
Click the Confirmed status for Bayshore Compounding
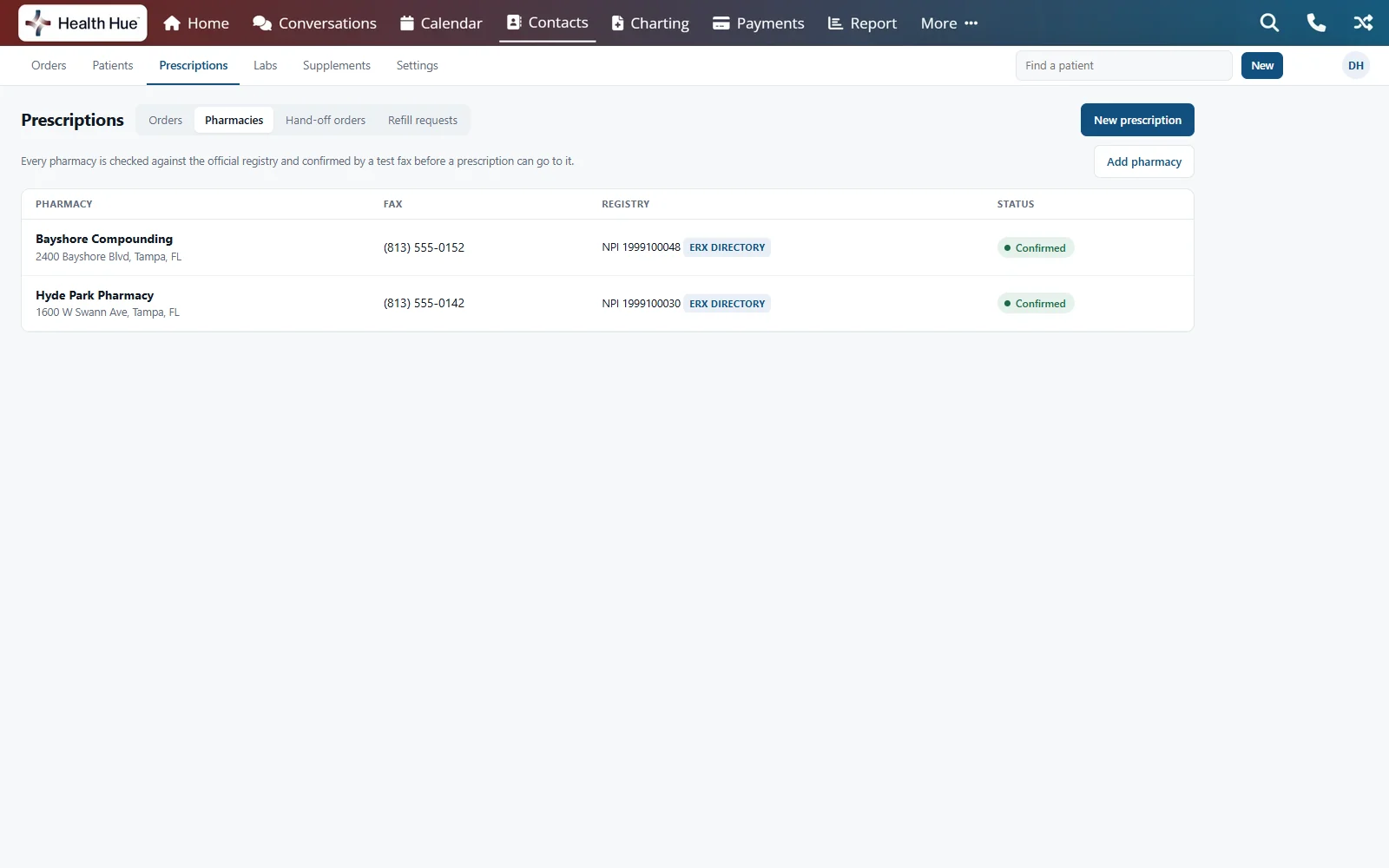pyautogui.click(x=1036, y=248)
